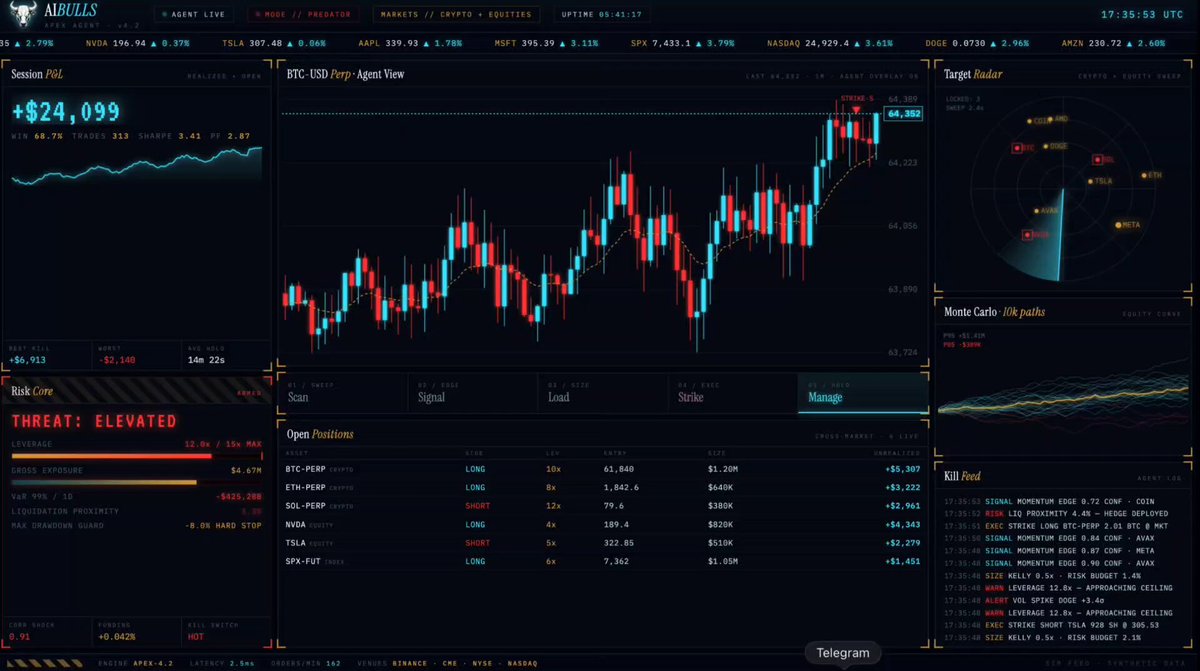The width and height of the screenshot is (1200, 671).
Task: Click the red Leverage bar in Risk Core
Action: tap(111, 455)
